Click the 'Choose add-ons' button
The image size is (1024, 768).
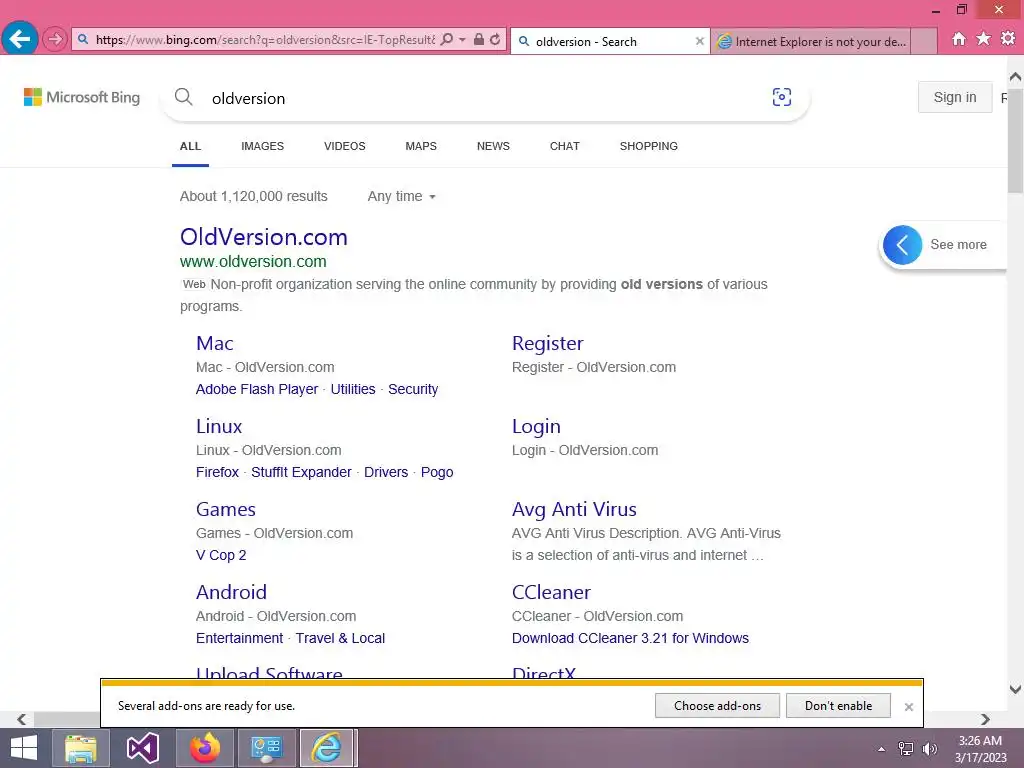(x=717, y=705)
